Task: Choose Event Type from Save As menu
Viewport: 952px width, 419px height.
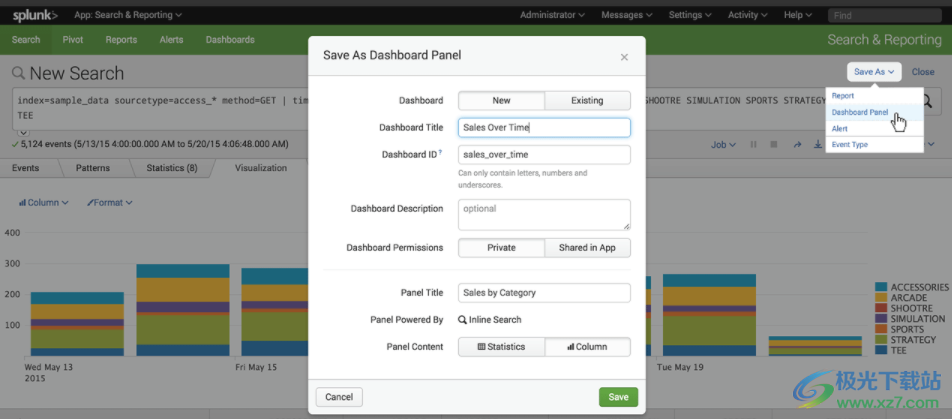Action: 874,145
